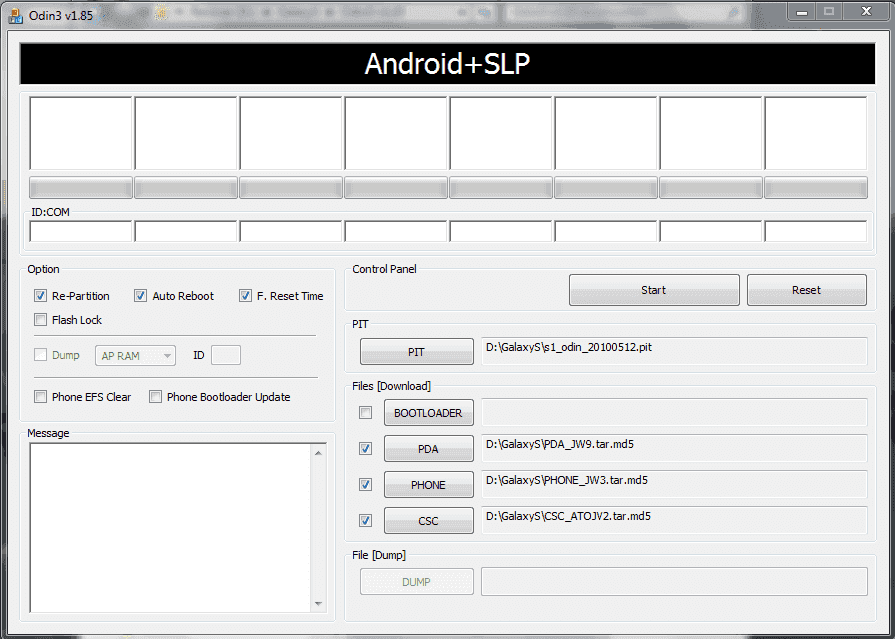The width and height of the screenshot is (895, 639).
Task: Tick the BOOTLOADER file checkbox
Action: [x=365, y=412]
